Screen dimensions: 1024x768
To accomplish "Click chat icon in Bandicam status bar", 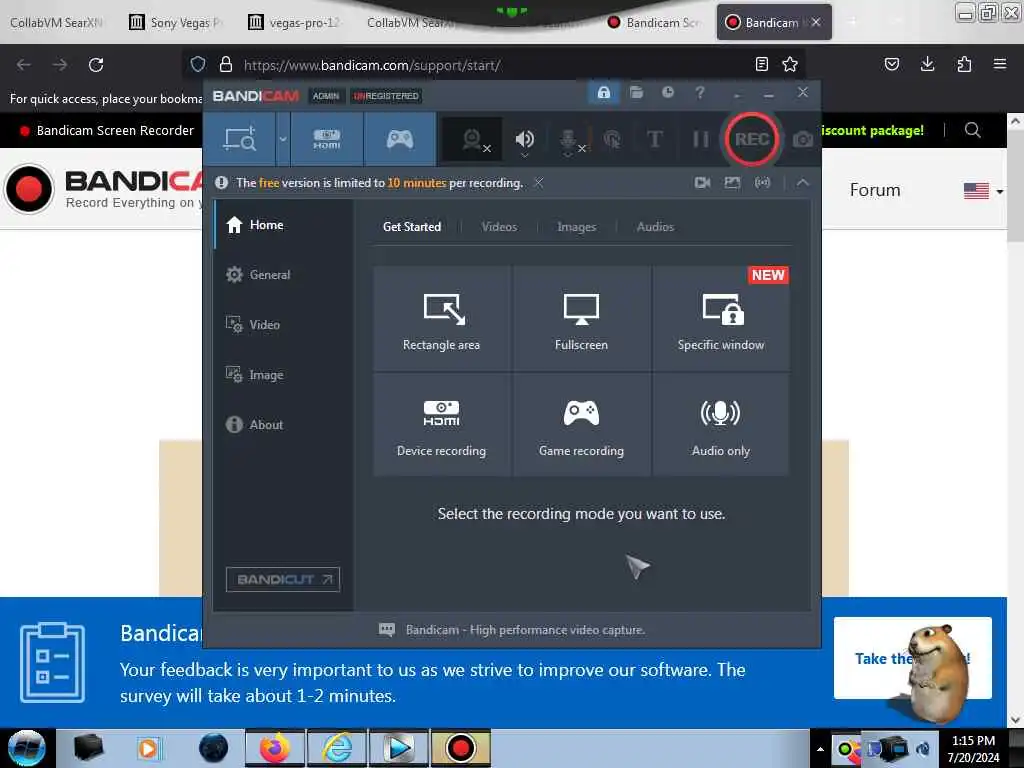I will click(x=387, y=630).
